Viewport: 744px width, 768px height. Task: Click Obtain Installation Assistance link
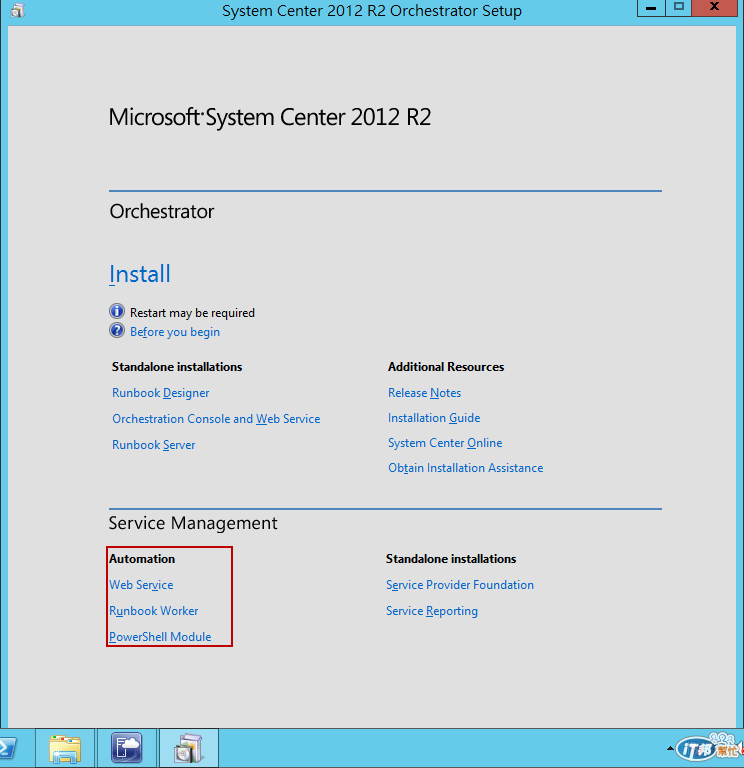tap(465, 468)
